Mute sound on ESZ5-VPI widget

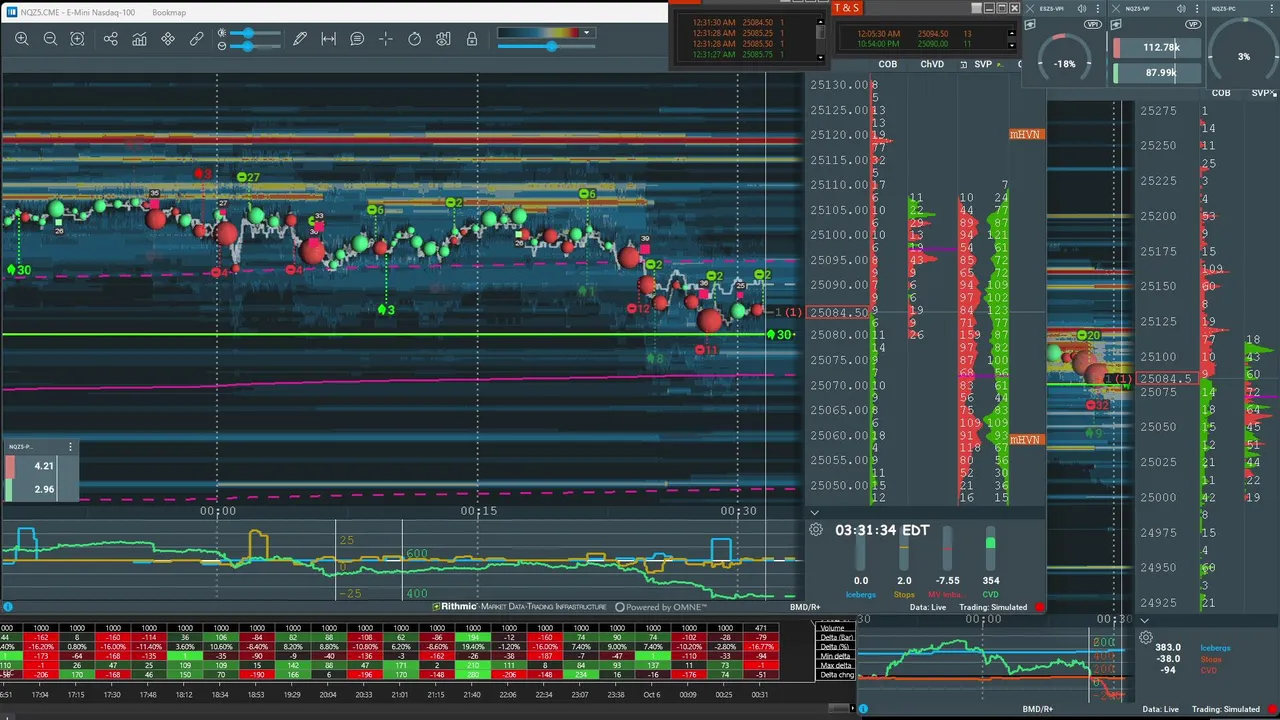[1082, 8]
